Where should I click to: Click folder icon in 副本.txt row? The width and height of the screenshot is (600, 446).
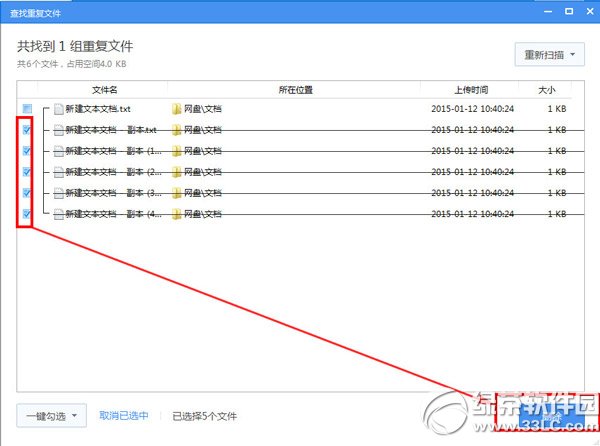click(x=176, y=130)
